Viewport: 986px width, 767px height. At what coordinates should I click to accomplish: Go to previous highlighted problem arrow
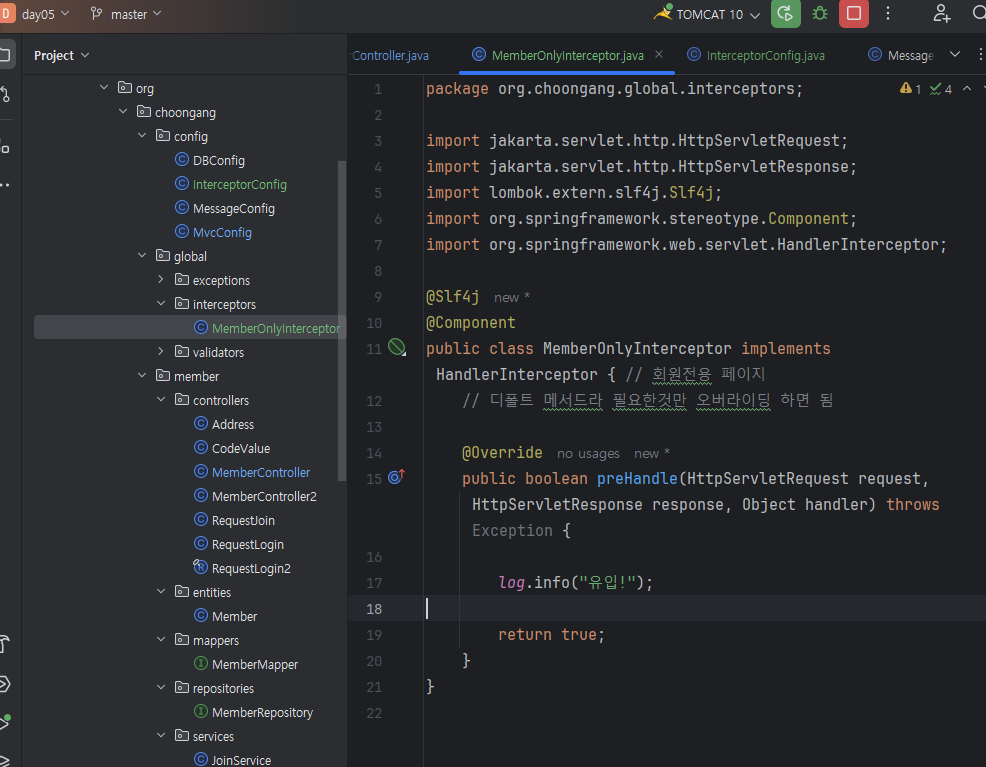(967, 89)
